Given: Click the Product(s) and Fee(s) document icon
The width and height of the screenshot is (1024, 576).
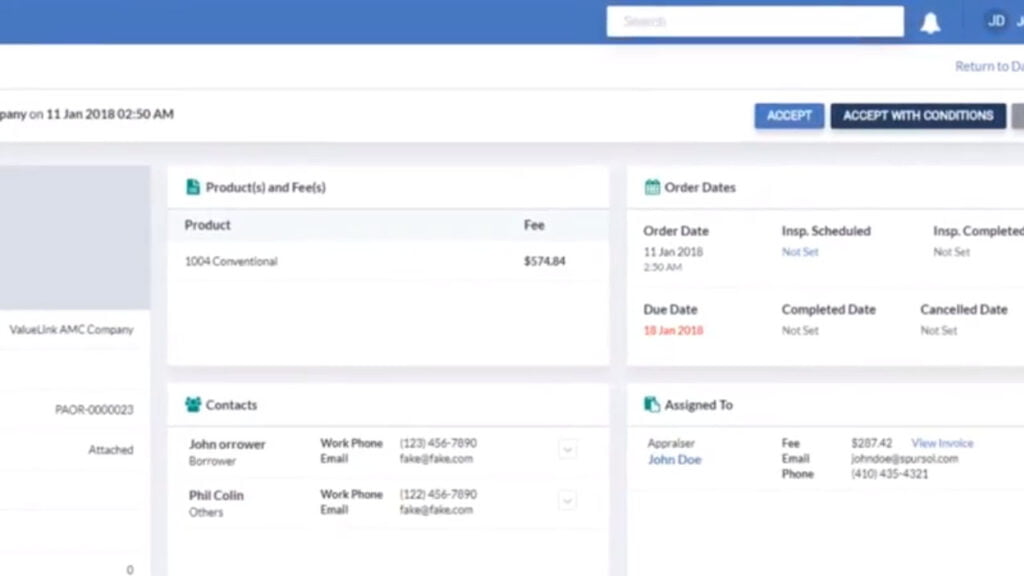Looking at the screenshot, I should tap(193, 187).
